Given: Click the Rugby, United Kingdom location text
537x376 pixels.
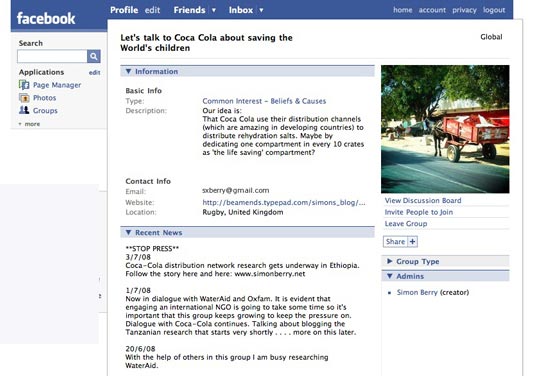Looking at the screenshot, I should pyautogui.click(x=243, y=212).
